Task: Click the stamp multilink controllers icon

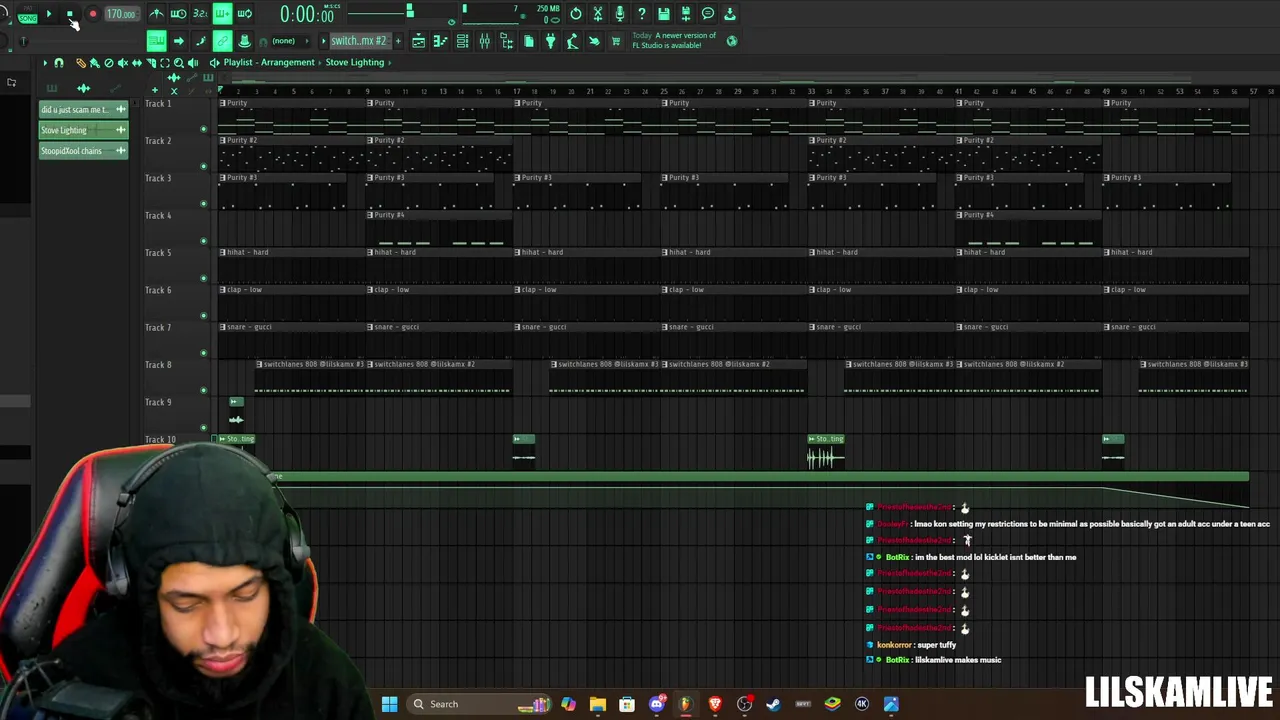Action: 244,41
